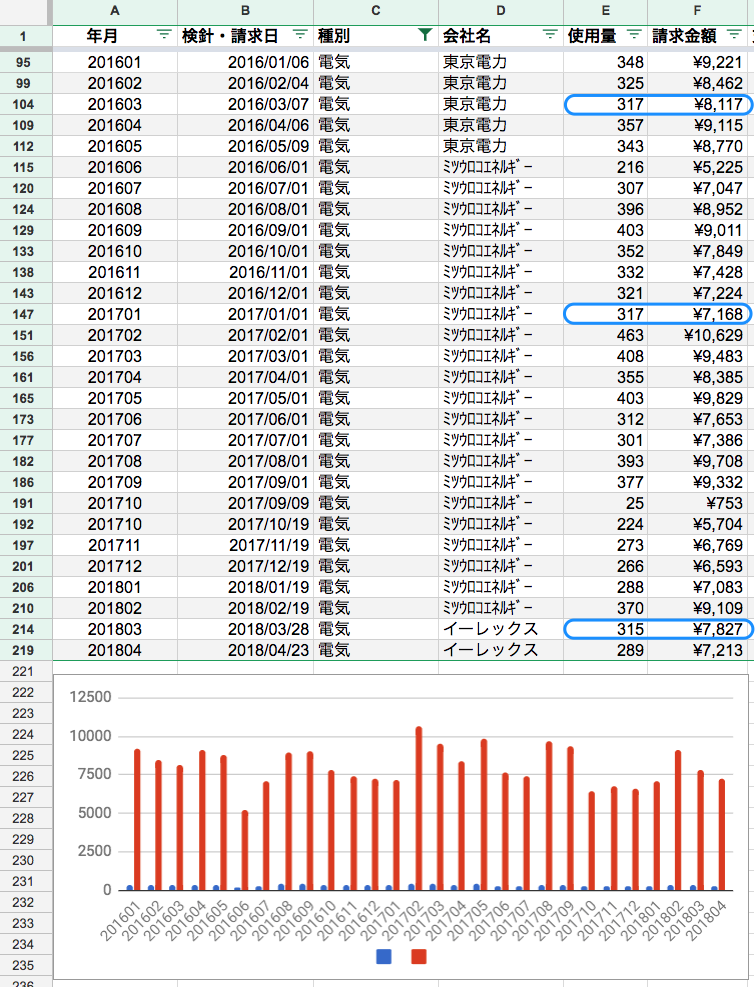Click red bar for 201606 in chart
The width and height of the screenshot is (755, 987).
coord(245,850)
